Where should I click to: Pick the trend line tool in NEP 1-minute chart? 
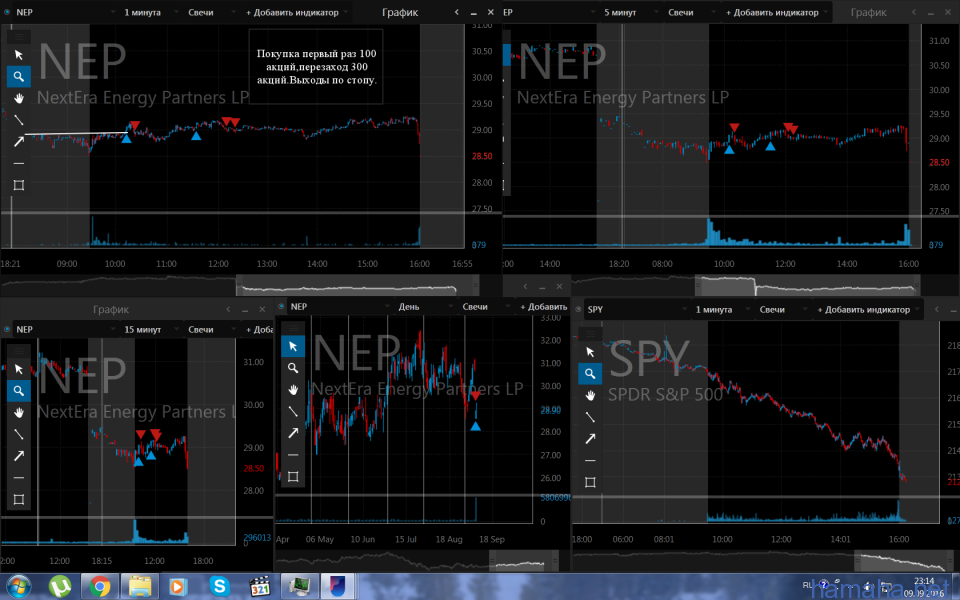19,120
